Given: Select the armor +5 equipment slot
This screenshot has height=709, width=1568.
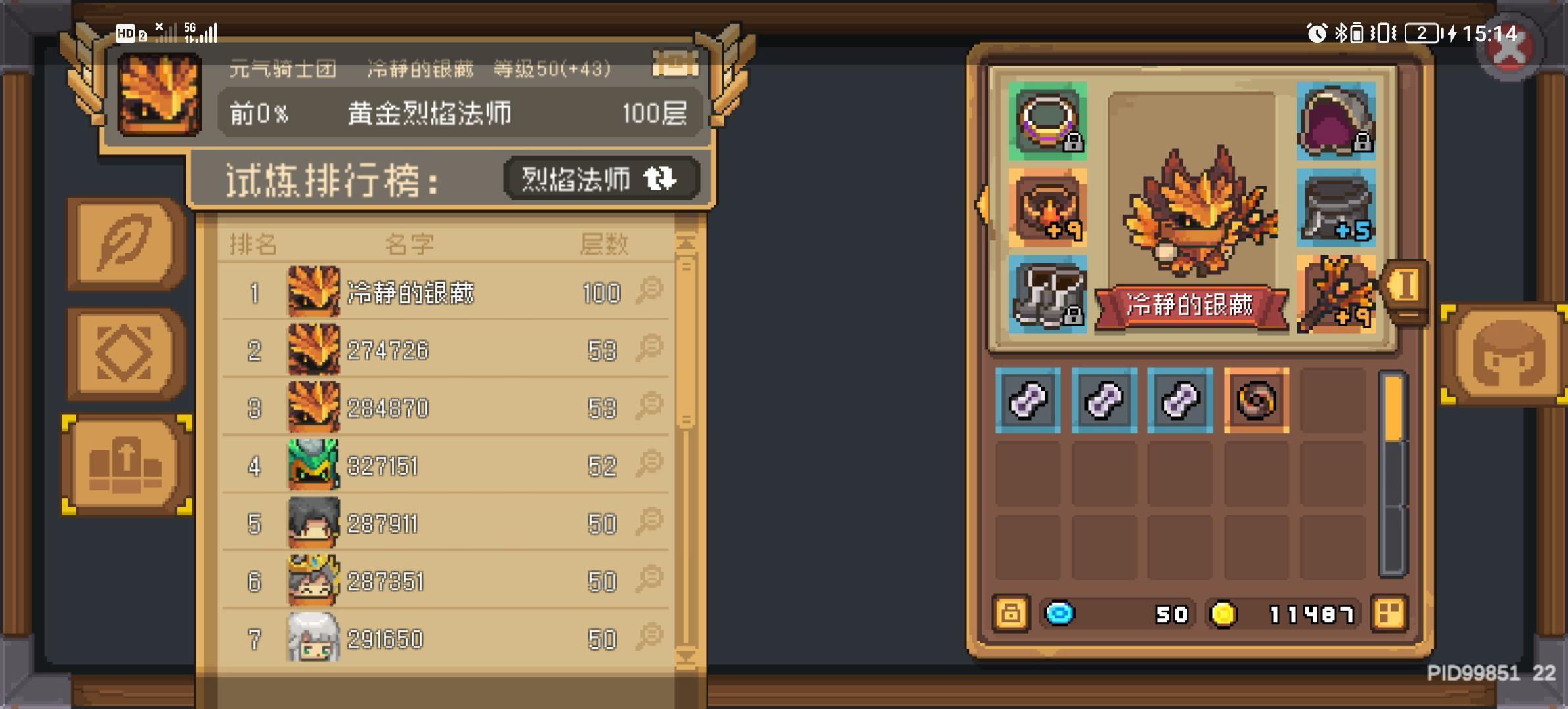Looking at the screenshot, I should [1336, 208].
